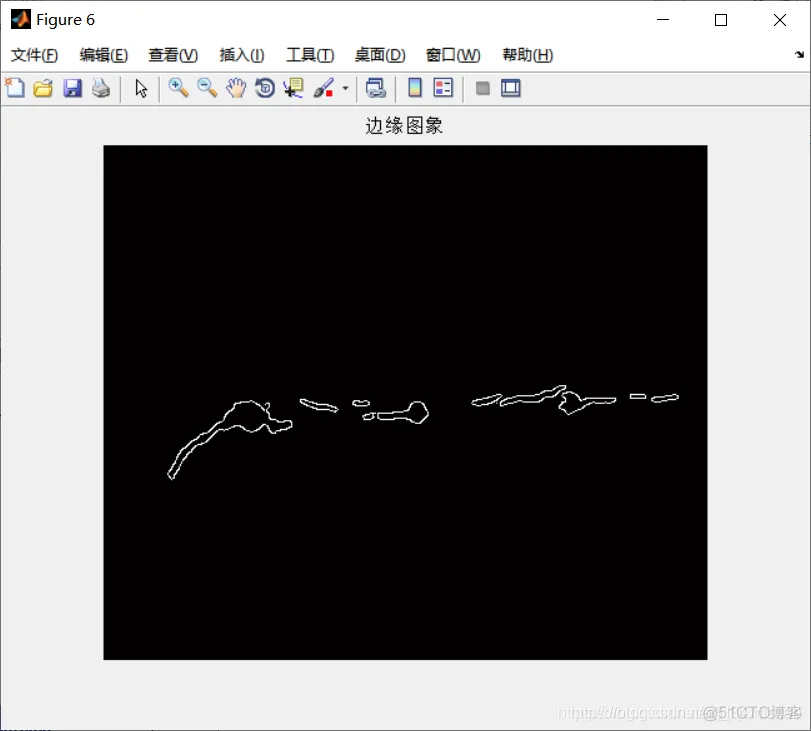Select the arrow pointer tool
This screenshot has width=811, height=731.
pos(141,88)
